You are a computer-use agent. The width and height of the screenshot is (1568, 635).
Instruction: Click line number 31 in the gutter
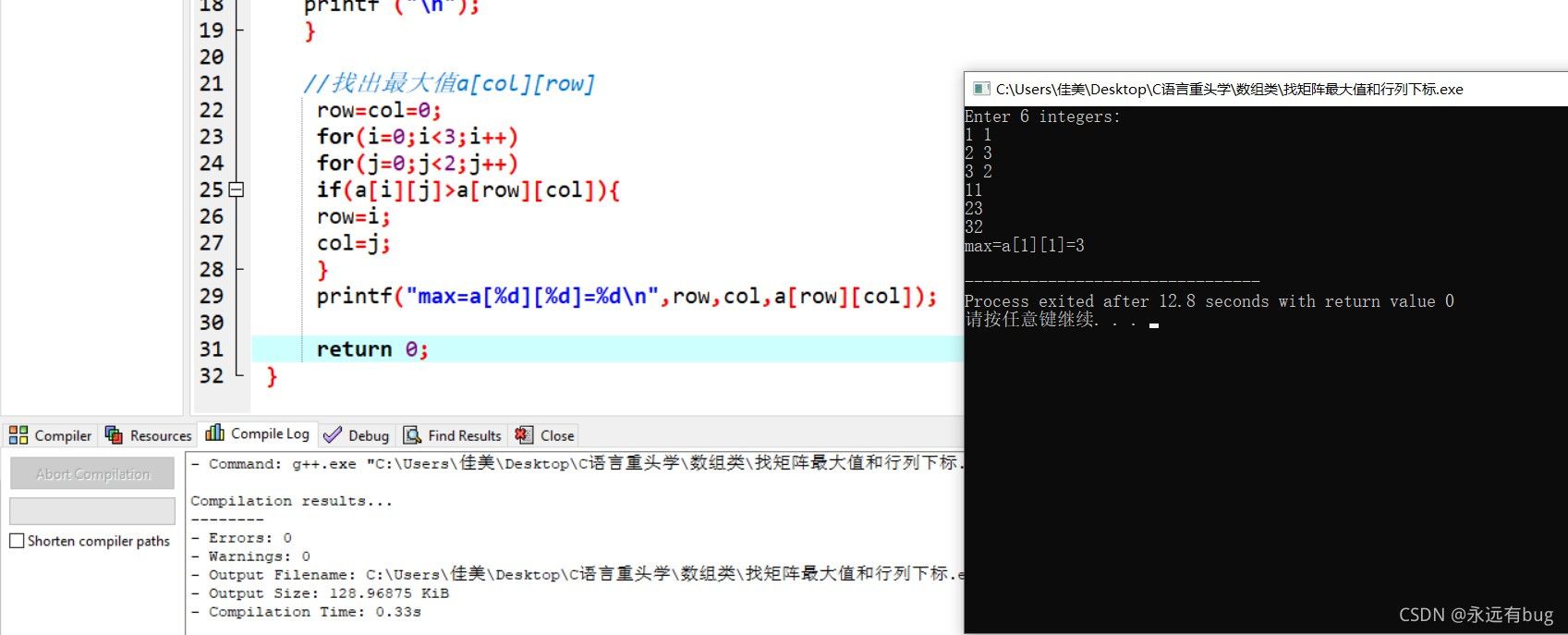click(x=212, y=349)
